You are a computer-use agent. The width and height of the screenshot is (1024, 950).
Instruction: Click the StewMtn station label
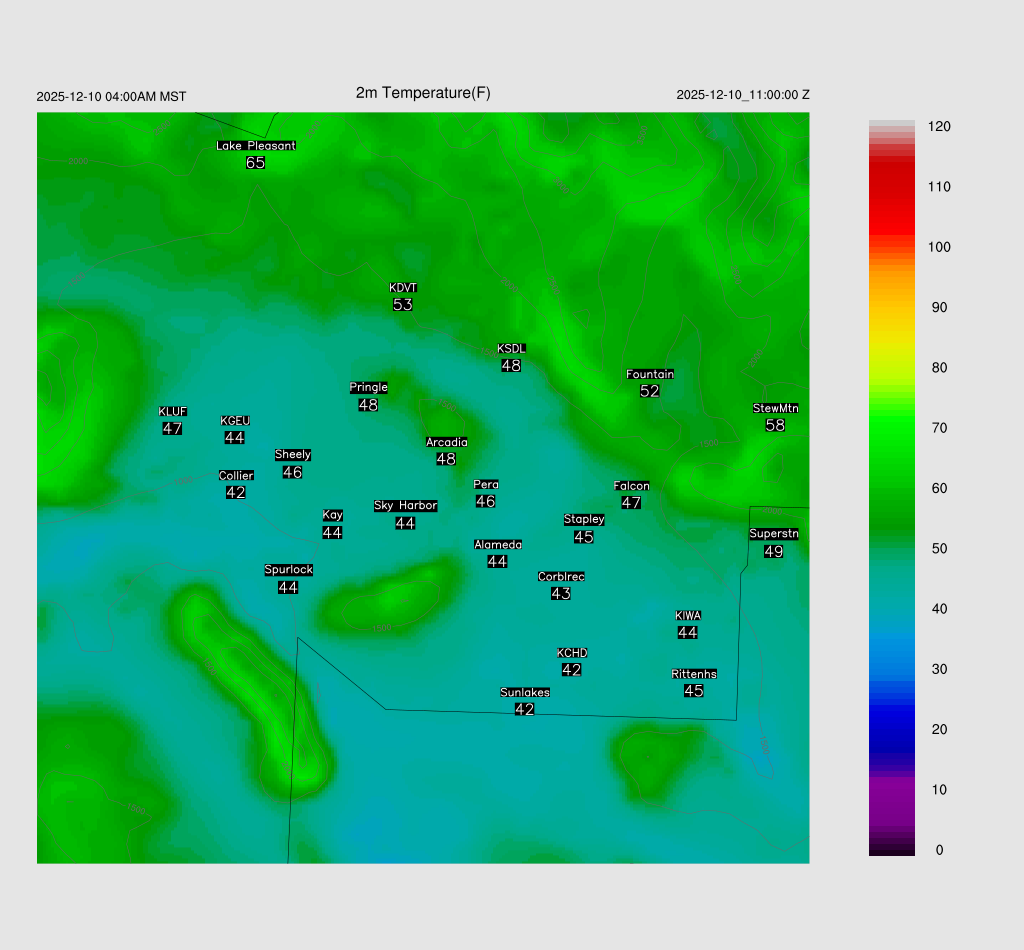775,408
